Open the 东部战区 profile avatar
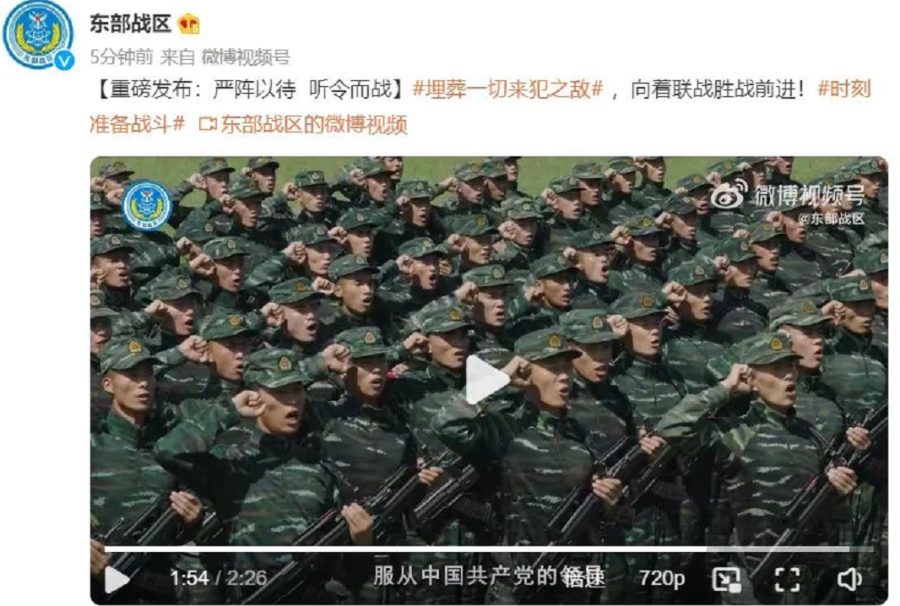This screenshot has height=606, width=900. tap(38, 34)
